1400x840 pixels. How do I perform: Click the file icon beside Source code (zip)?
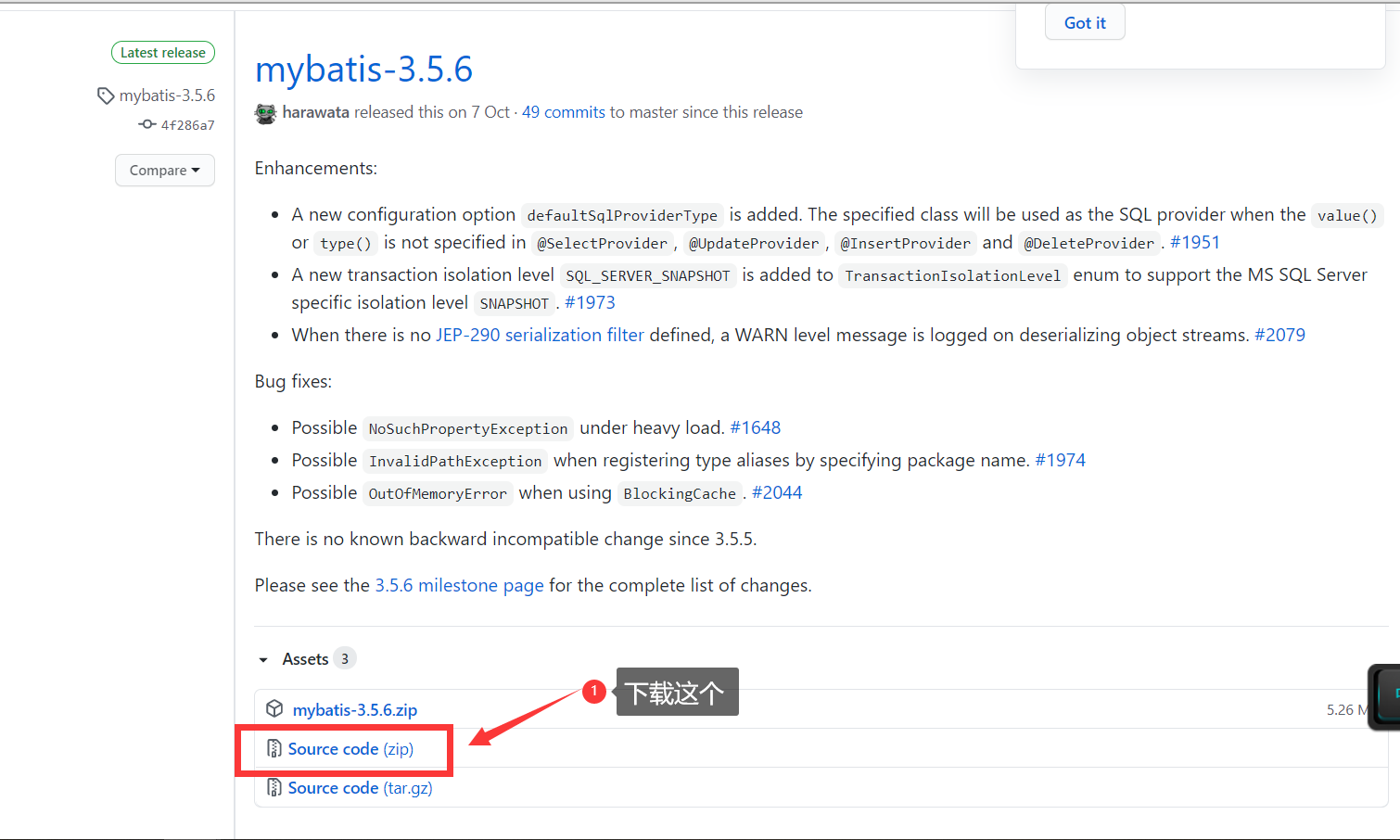pos(274,748)
